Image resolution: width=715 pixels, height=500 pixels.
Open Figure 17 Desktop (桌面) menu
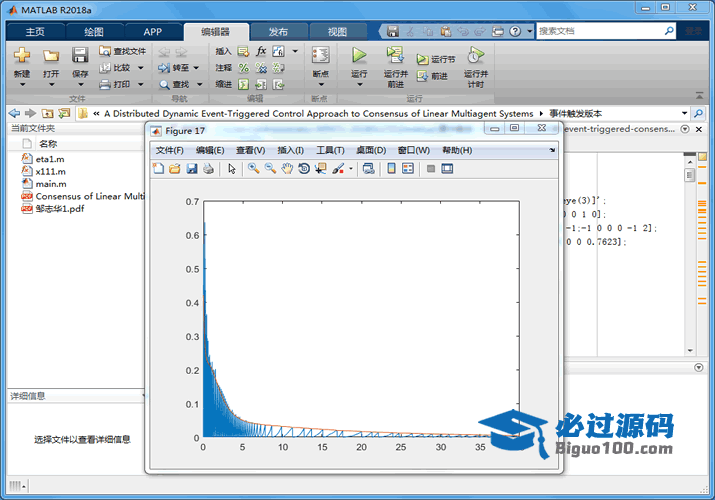[371, 150]
